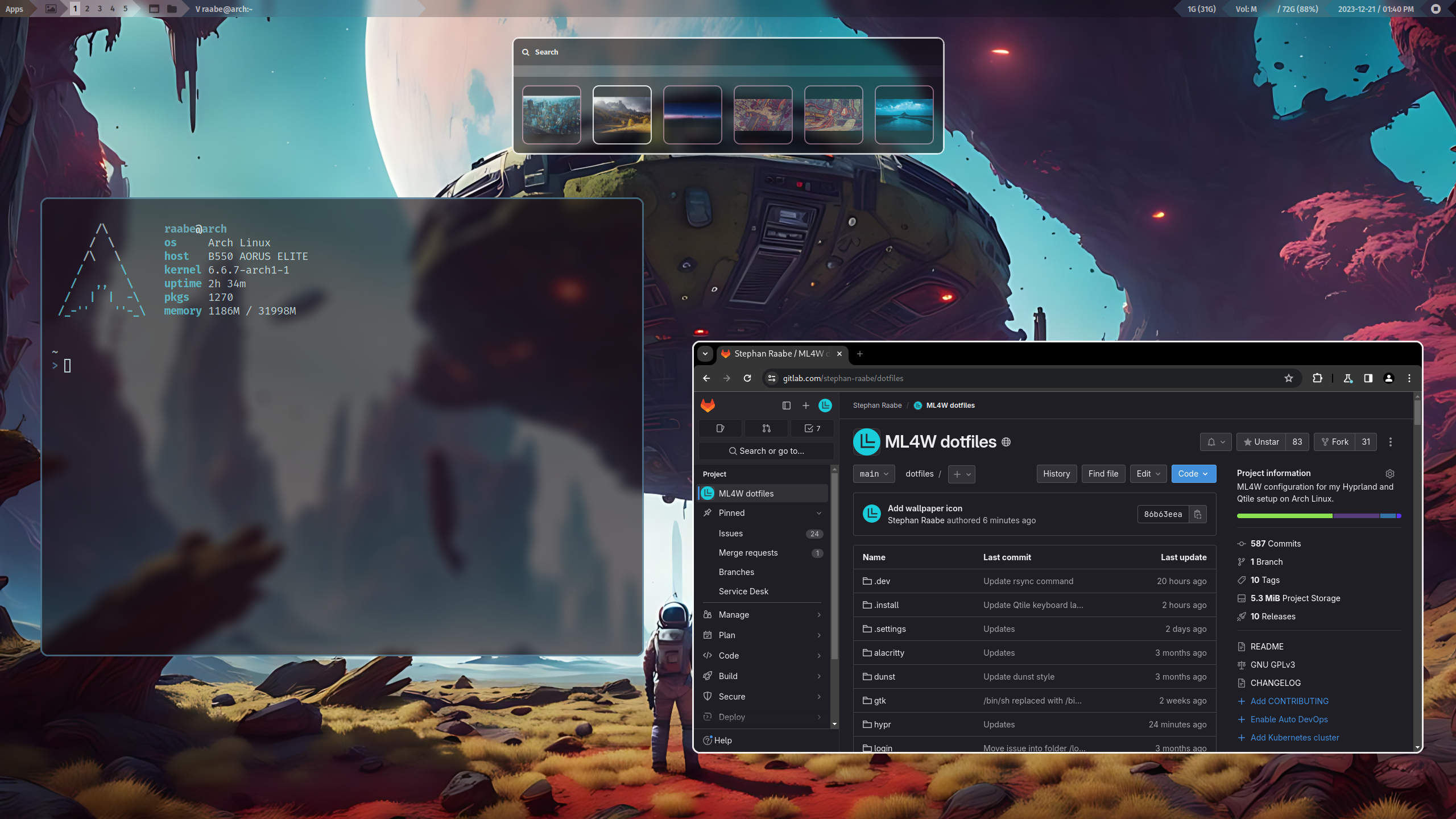Click the create new plus icon in sidebar
The image size is (1456, 819).
point(805,406)
